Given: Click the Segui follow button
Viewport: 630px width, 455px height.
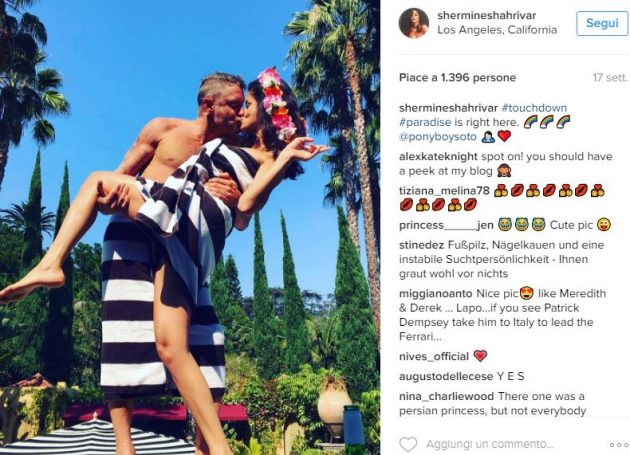Looking at the screenshot, I should [x=602, y=23].
